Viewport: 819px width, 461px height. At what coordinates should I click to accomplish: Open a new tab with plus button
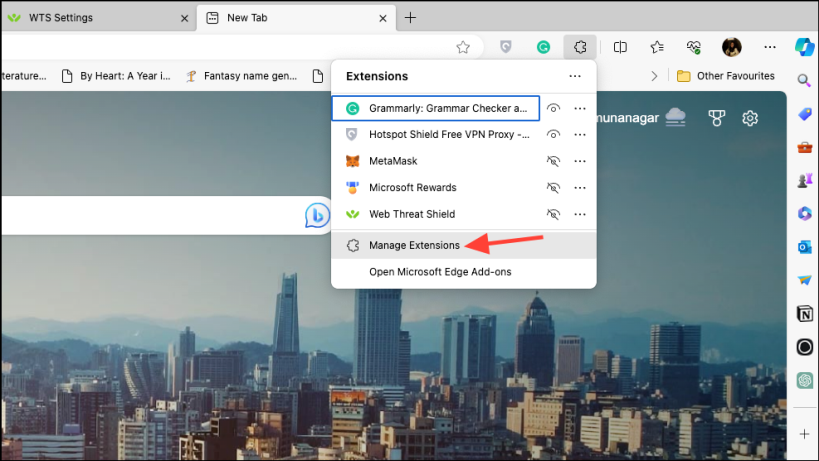pyautogui.click(x=411, y=18)
